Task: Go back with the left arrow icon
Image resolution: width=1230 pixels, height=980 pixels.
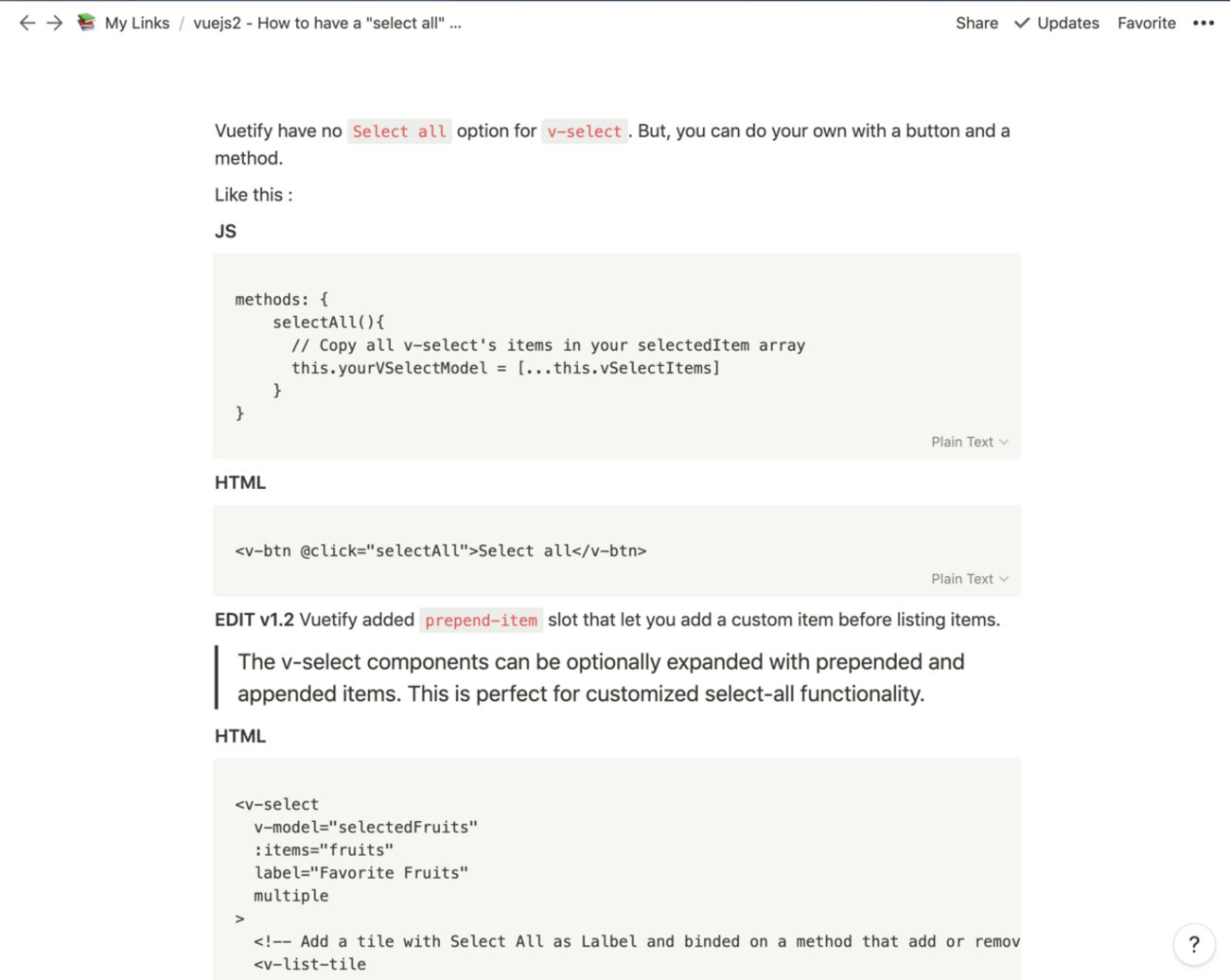Action: 27,23
